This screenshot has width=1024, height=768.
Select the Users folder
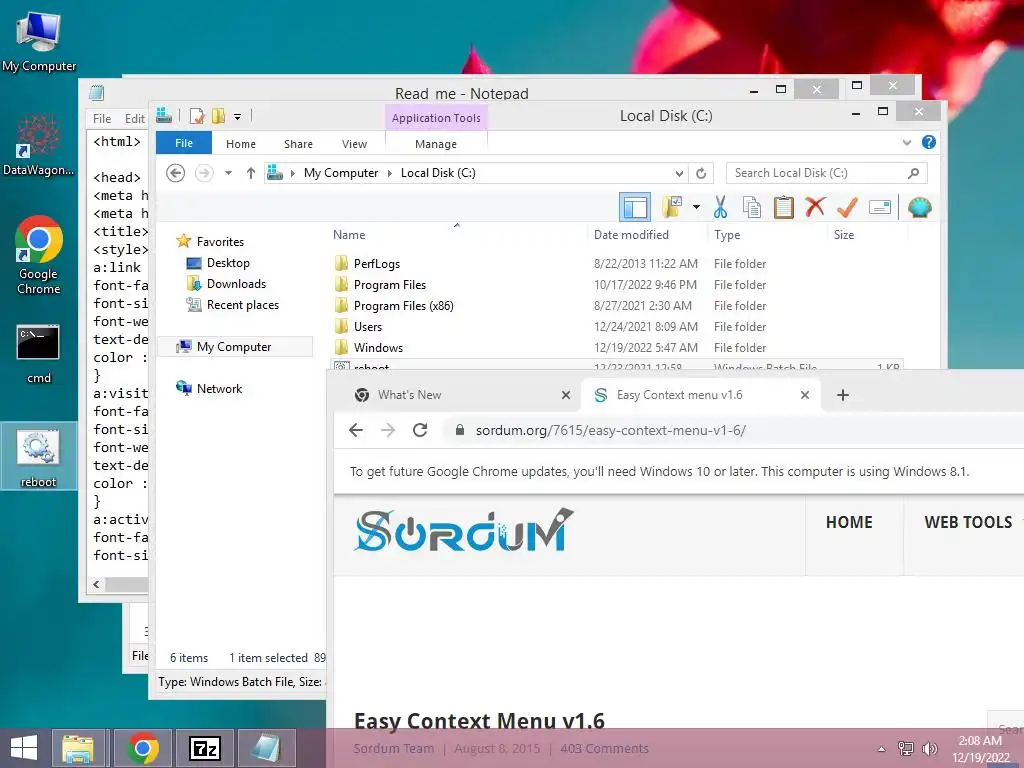[368, 327]
